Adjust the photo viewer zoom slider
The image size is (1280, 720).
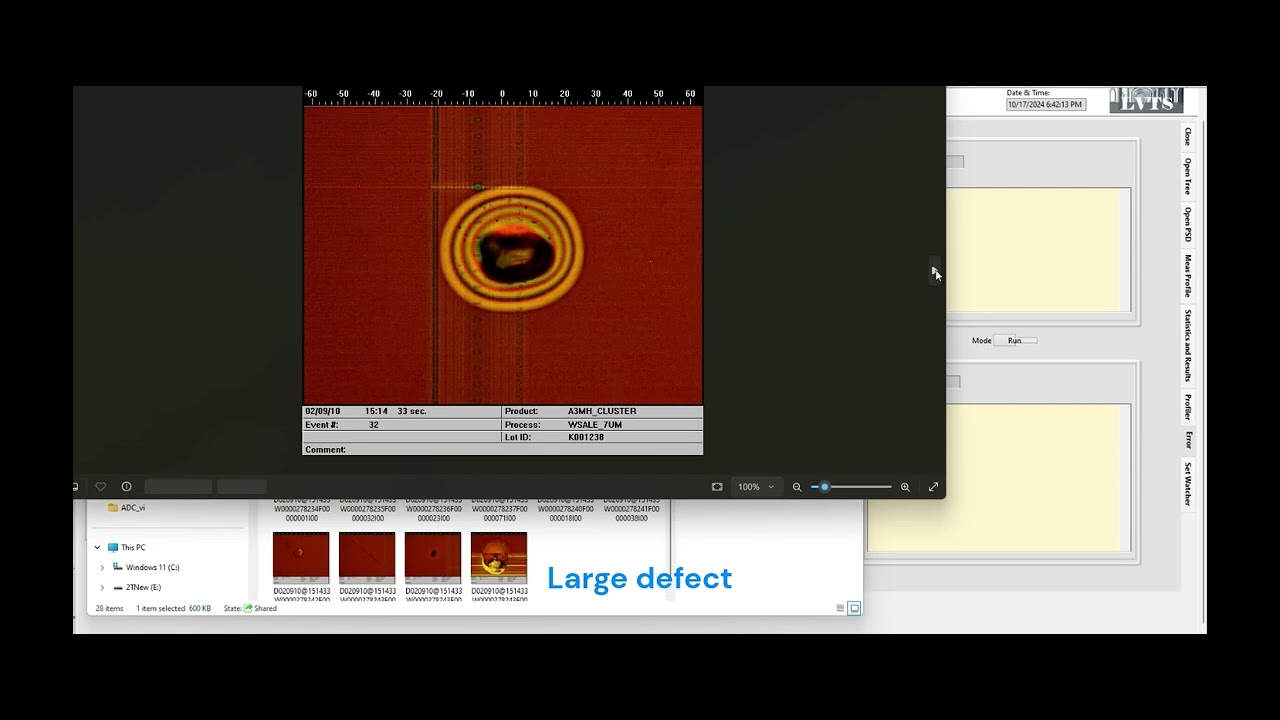point(851,487)
